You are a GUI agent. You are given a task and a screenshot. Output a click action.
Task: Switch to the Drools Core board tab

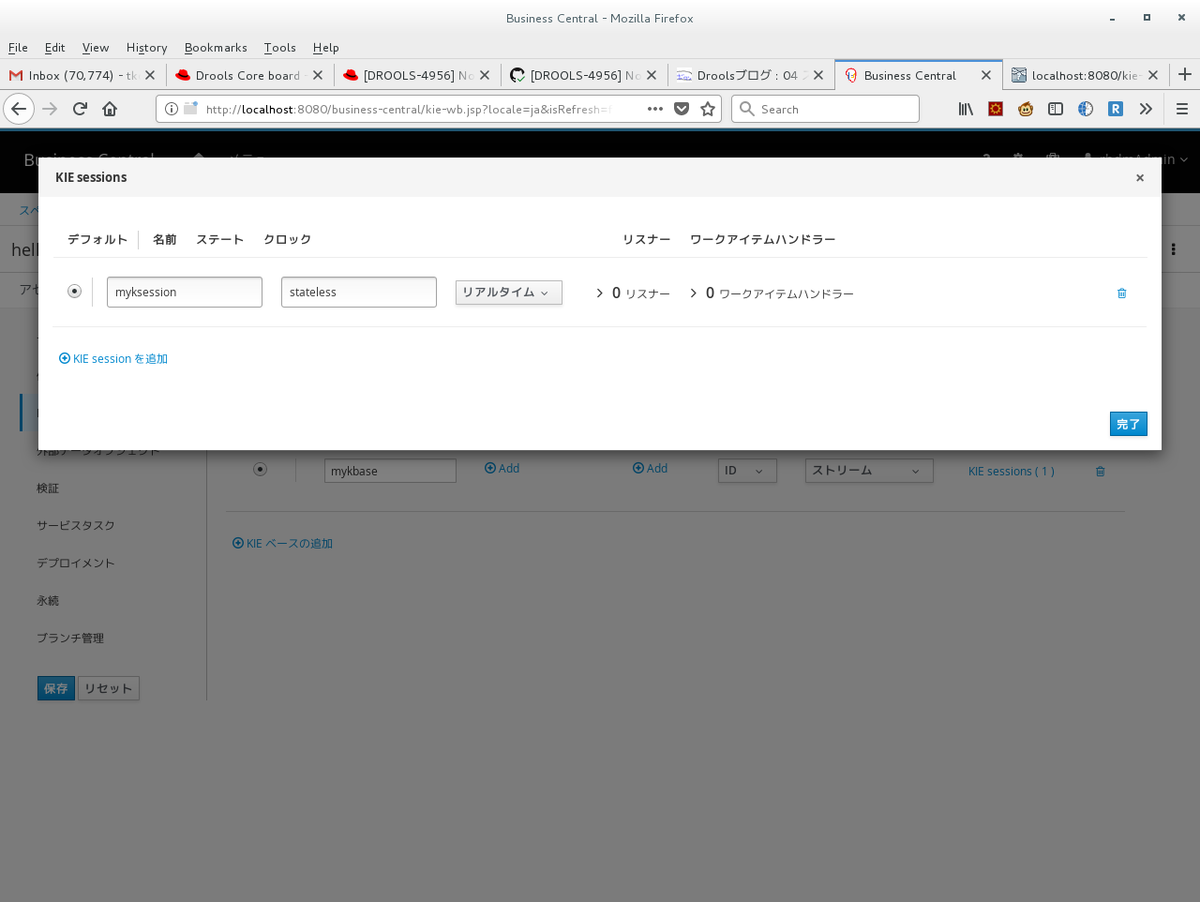[249, 75]
